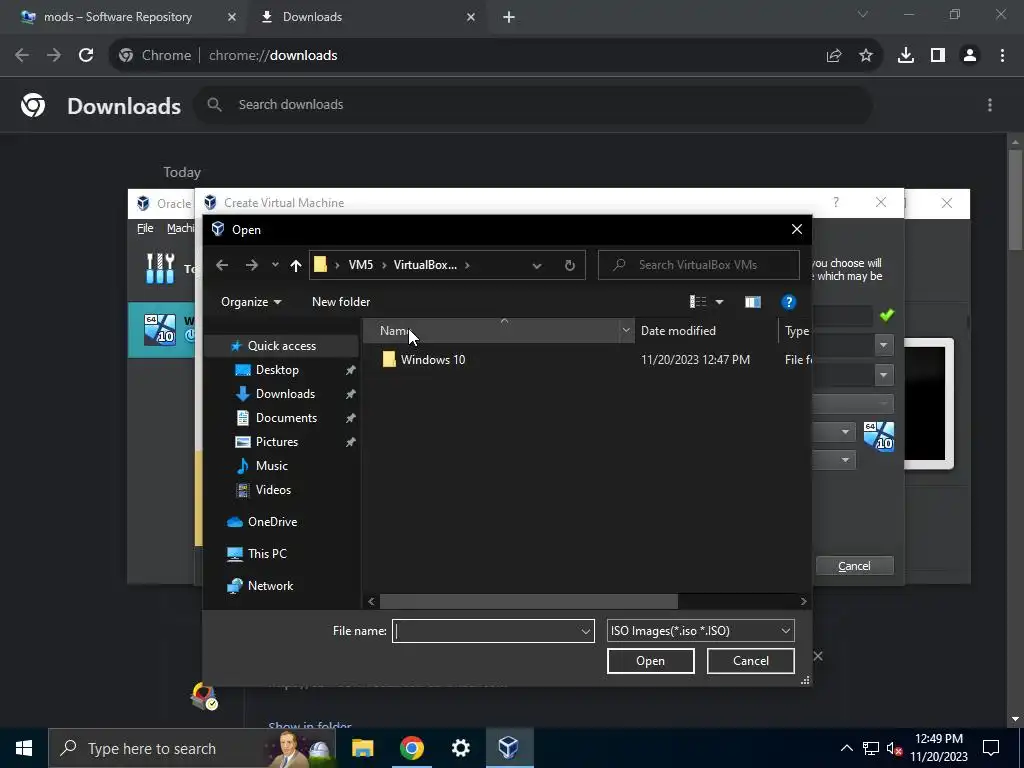Click the Search VirtualBox VMs field
This screenshot has width=1024, height=768.
pyautogui.click(x=698, y=265)
